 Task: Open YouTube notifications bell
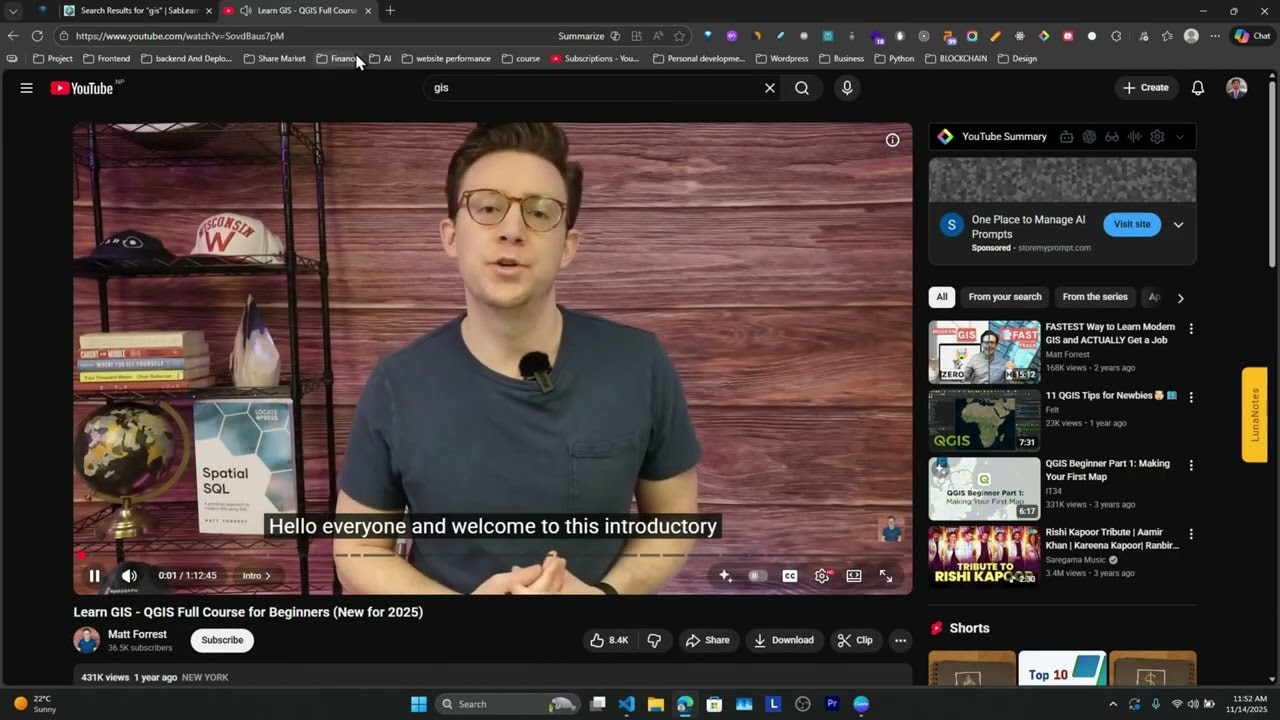pos(1197,88)
